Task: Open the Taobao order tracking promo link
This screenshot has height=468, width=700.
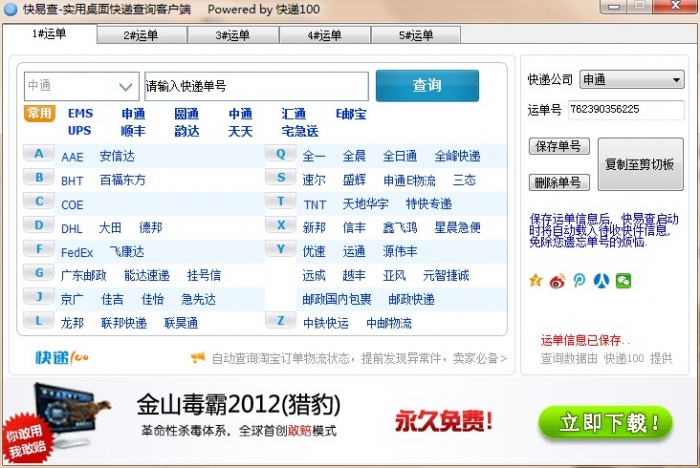Action: (359, 358)
